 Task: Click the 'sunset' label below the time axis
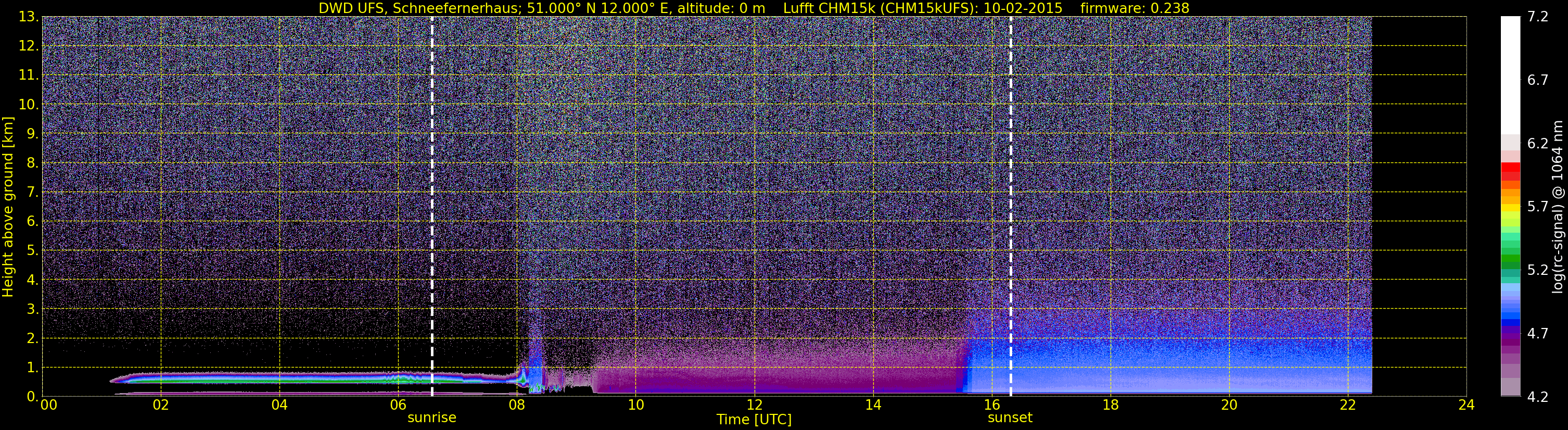click(1010, 418)
